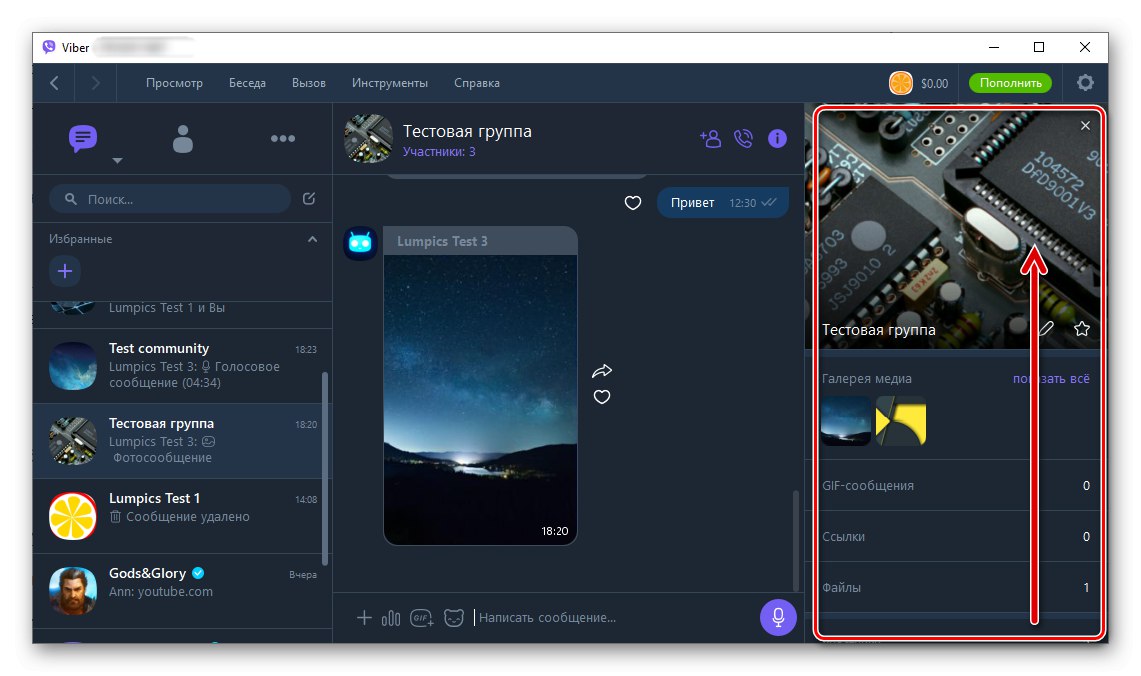Open the sticker panel
The width and height of the screenshot is (1141, 676).
454,618
